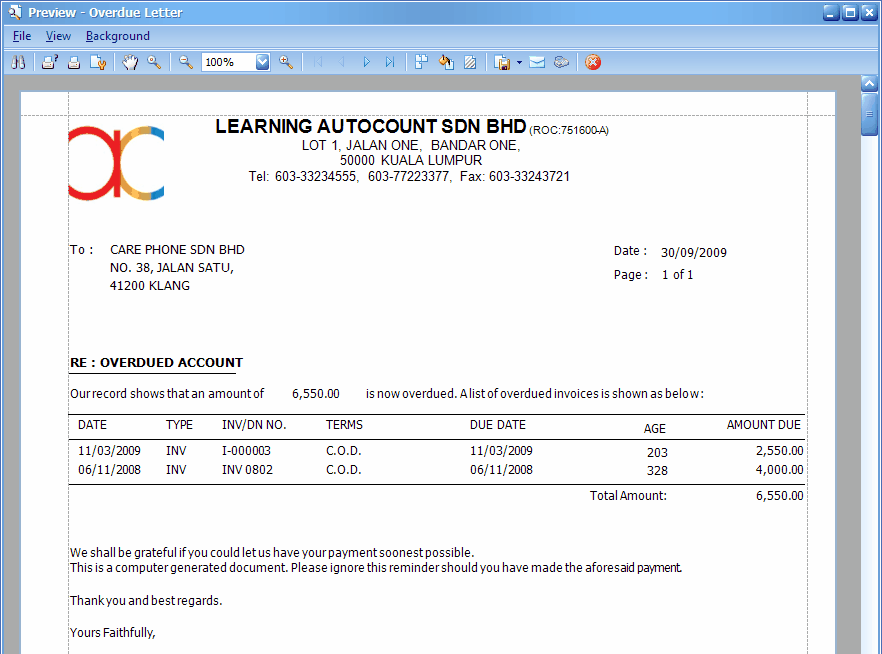
Task: Click the 41200 KLANG address line
Action: pyautogui.click(x=150, y=286)
